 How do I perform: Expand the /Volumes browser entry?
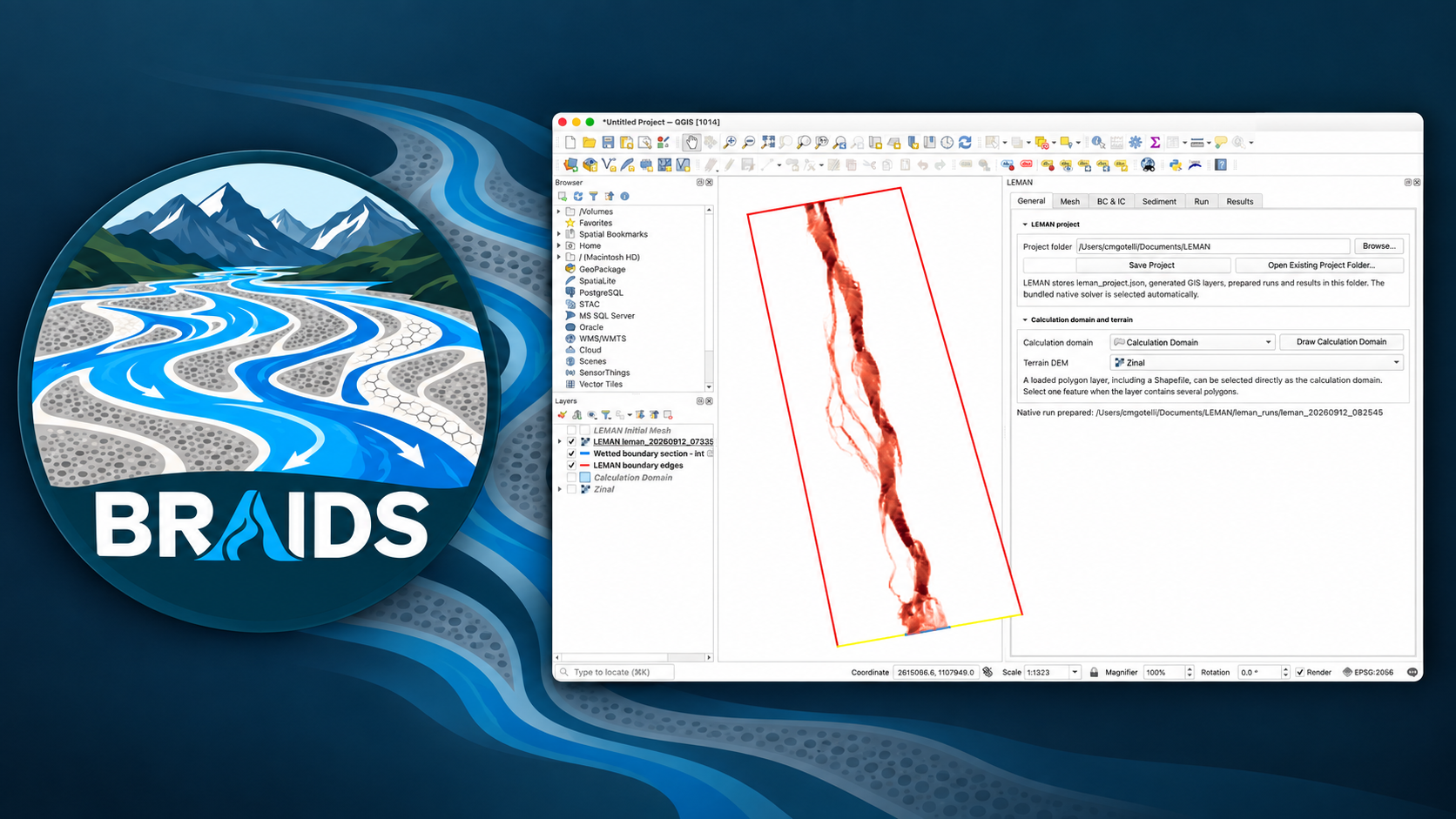tap(559, 211)
